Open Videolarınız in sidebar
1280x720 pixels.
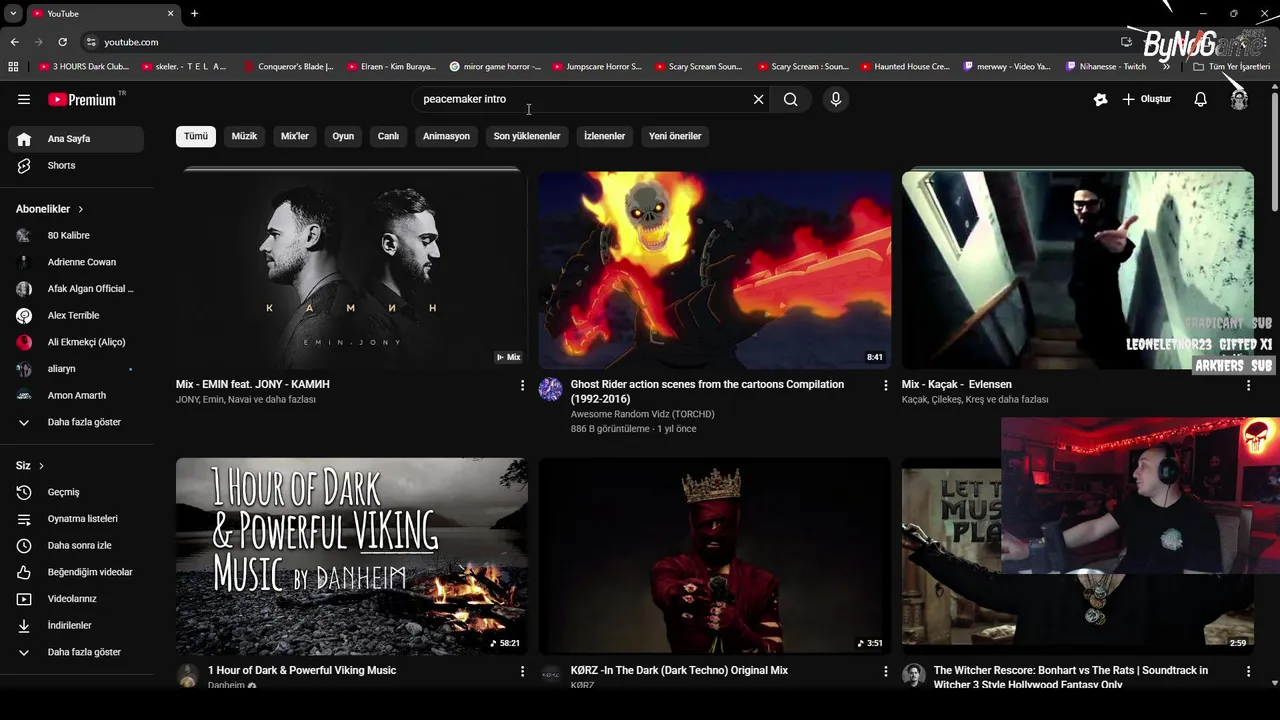[76, 599]
